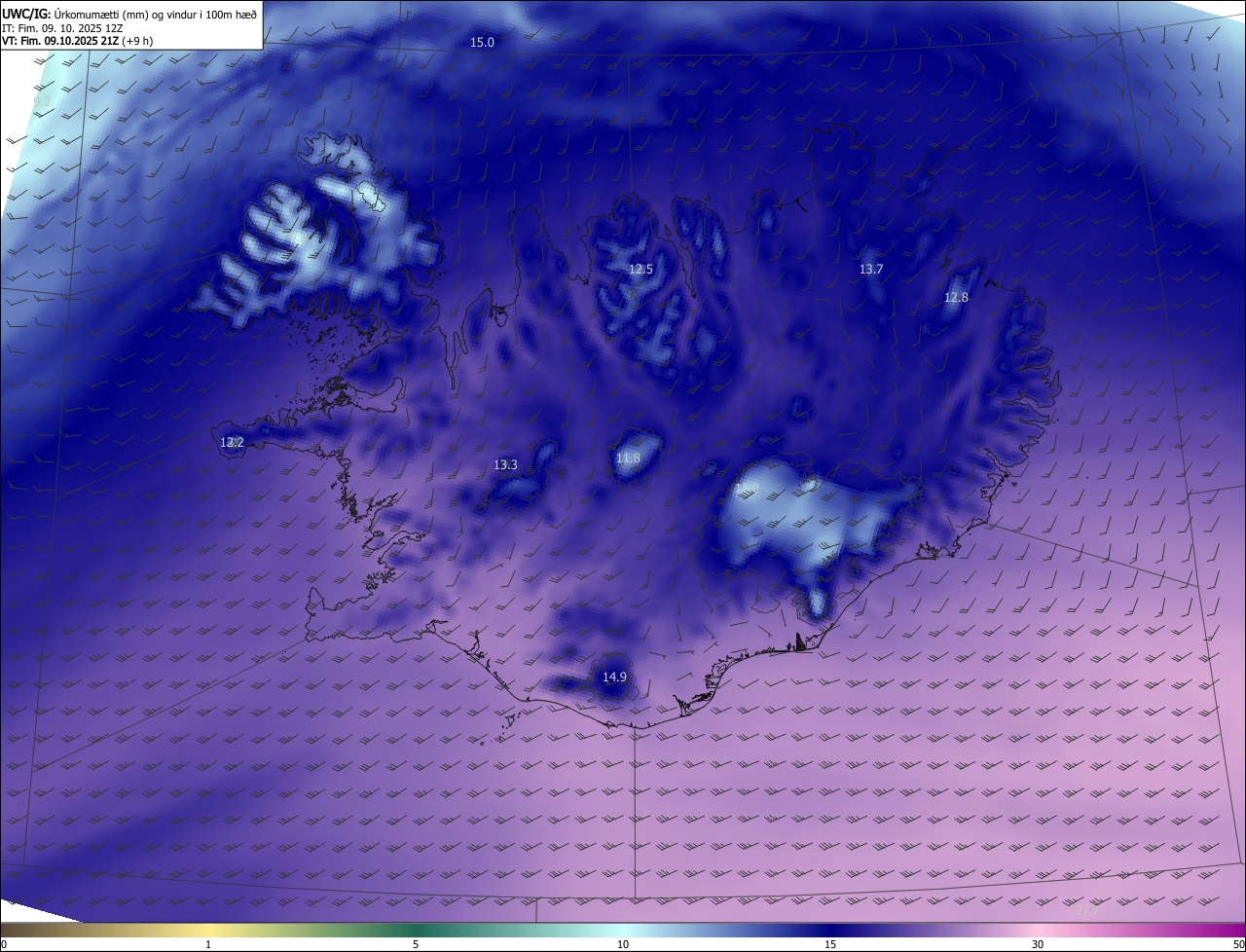Viewport: 1246px width, 952px height.
Task: Click the 14.9 value label on the map
Action: click(x=614, y=677)
